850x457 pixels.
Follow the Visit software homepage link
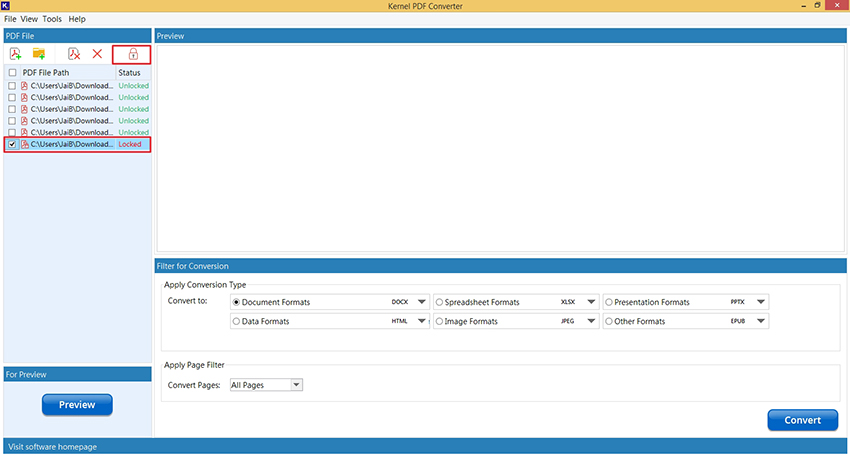tap(53, 447)
